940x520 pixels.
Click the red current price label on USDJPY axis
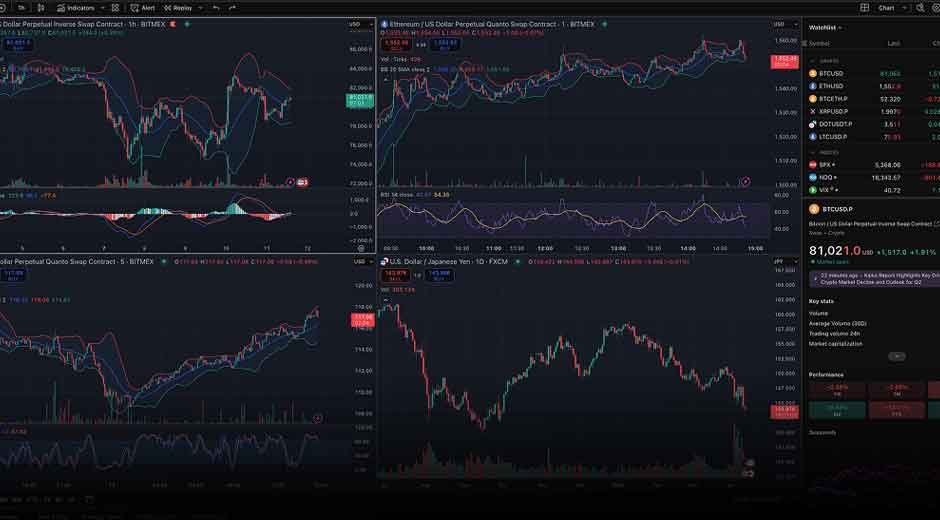click(784, 411)
